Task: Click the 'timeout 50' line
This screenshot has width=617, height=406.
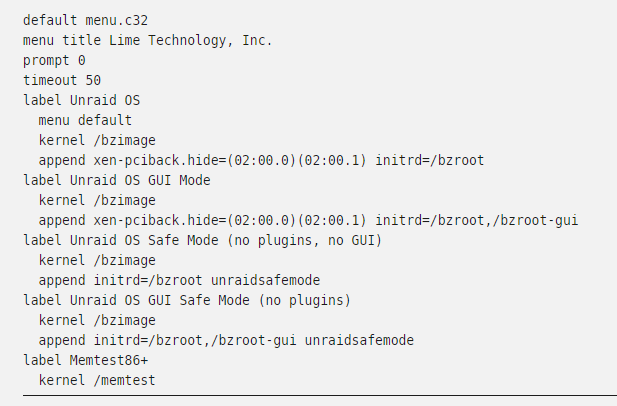Action: click(x=62, y=80)
